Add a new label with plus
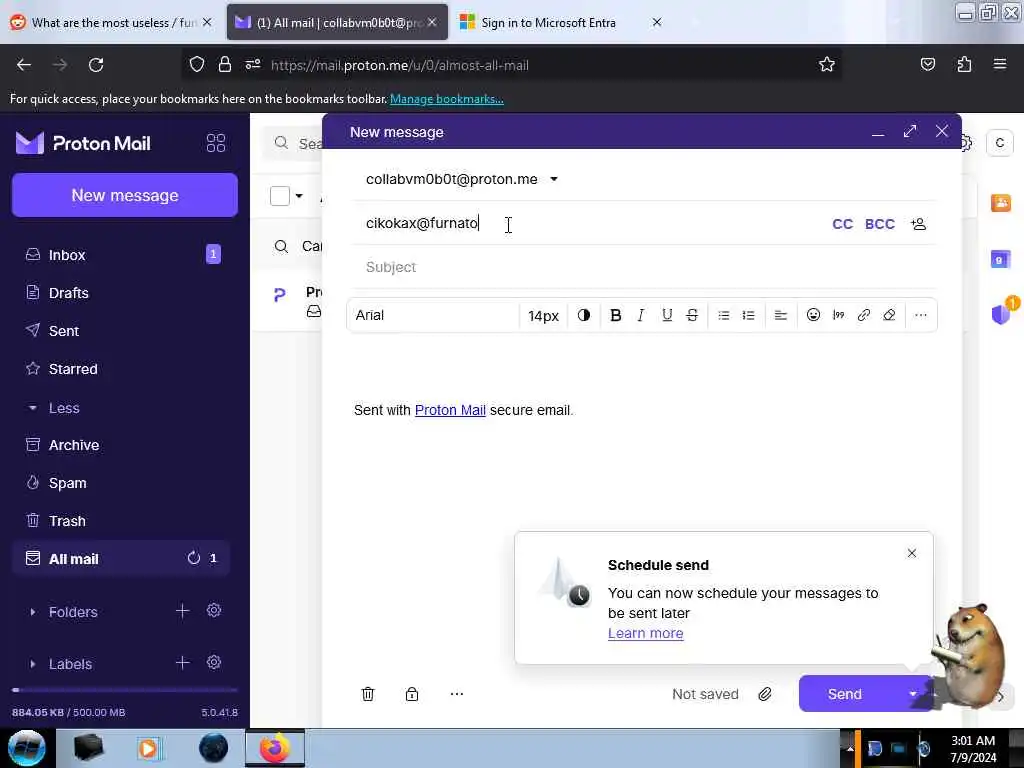Screen dimensions: 1024x768 coord(182,663)
